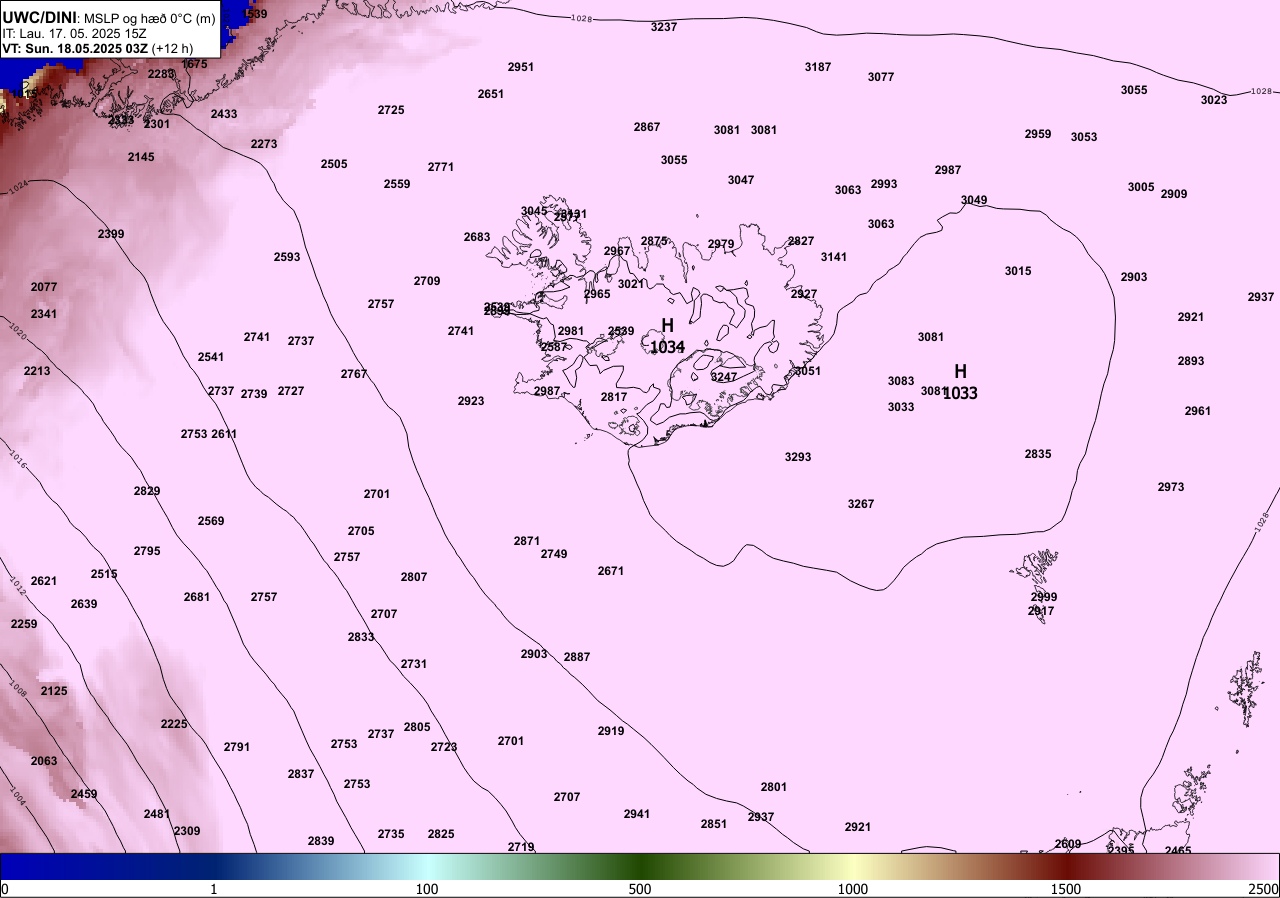
Task: Click the 2801 height value
Action: 774,787
